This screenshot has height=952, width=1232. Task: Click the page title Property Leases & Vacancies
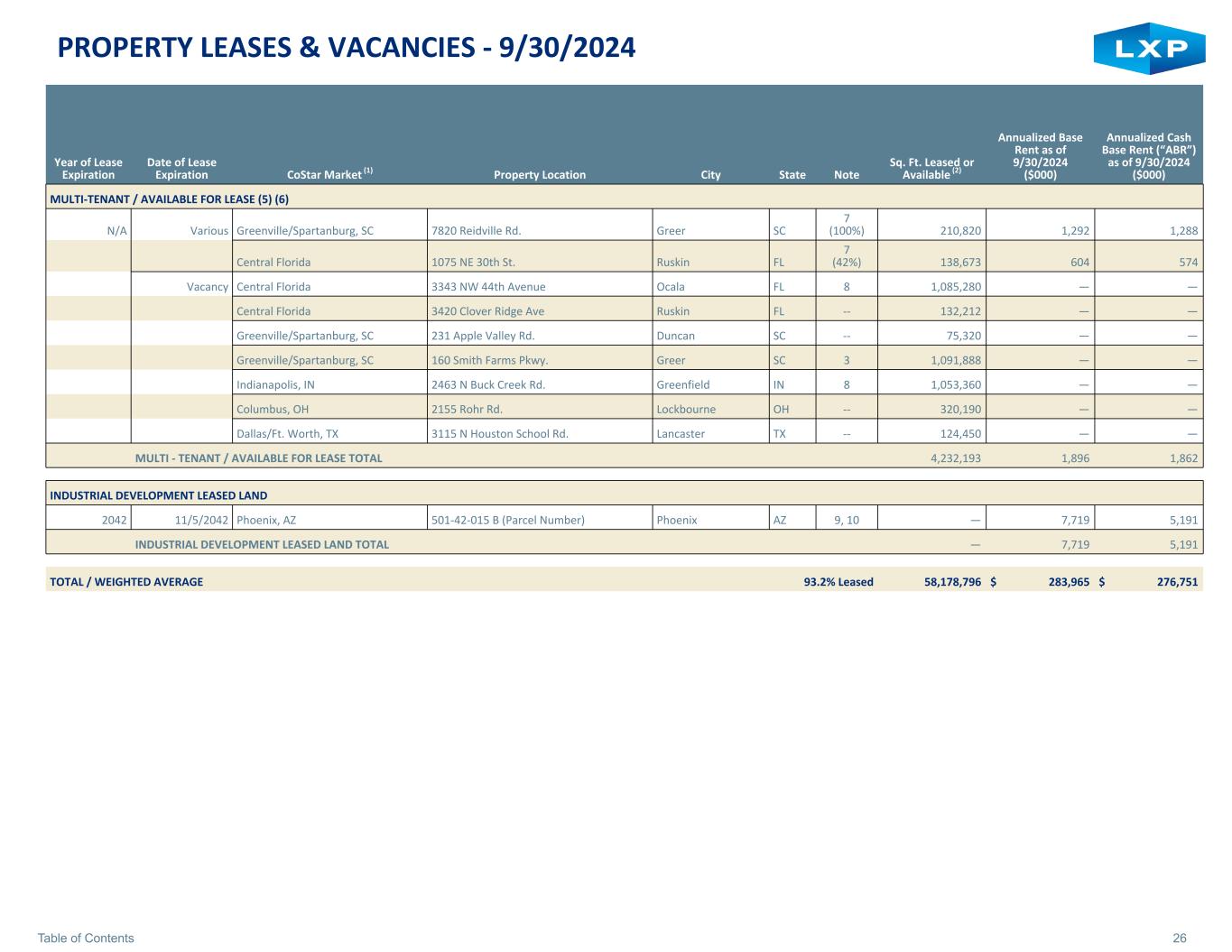(x=347, y=47)
